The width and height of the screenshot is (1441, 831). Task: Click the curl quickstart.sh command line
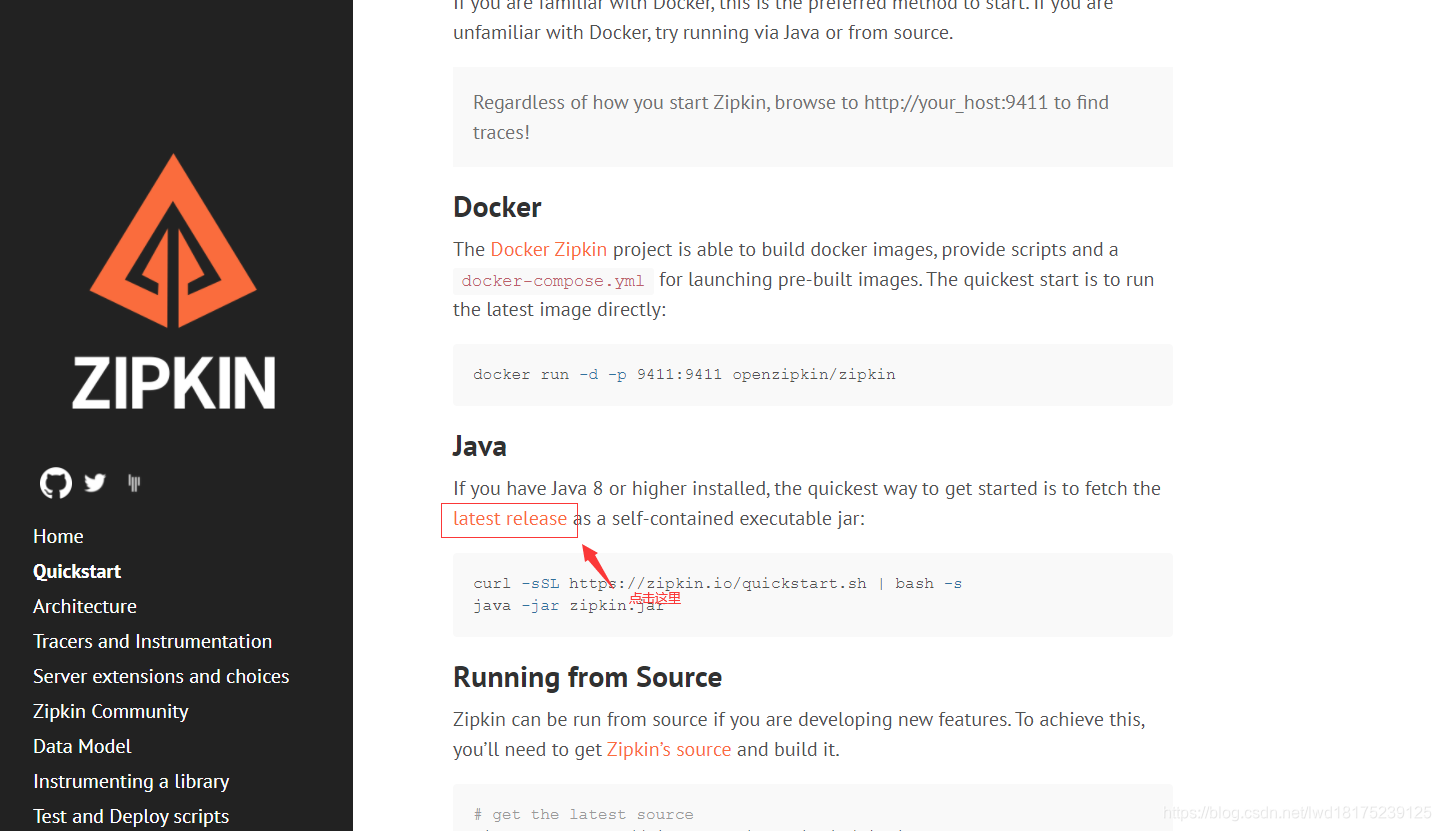coord(718,583)
